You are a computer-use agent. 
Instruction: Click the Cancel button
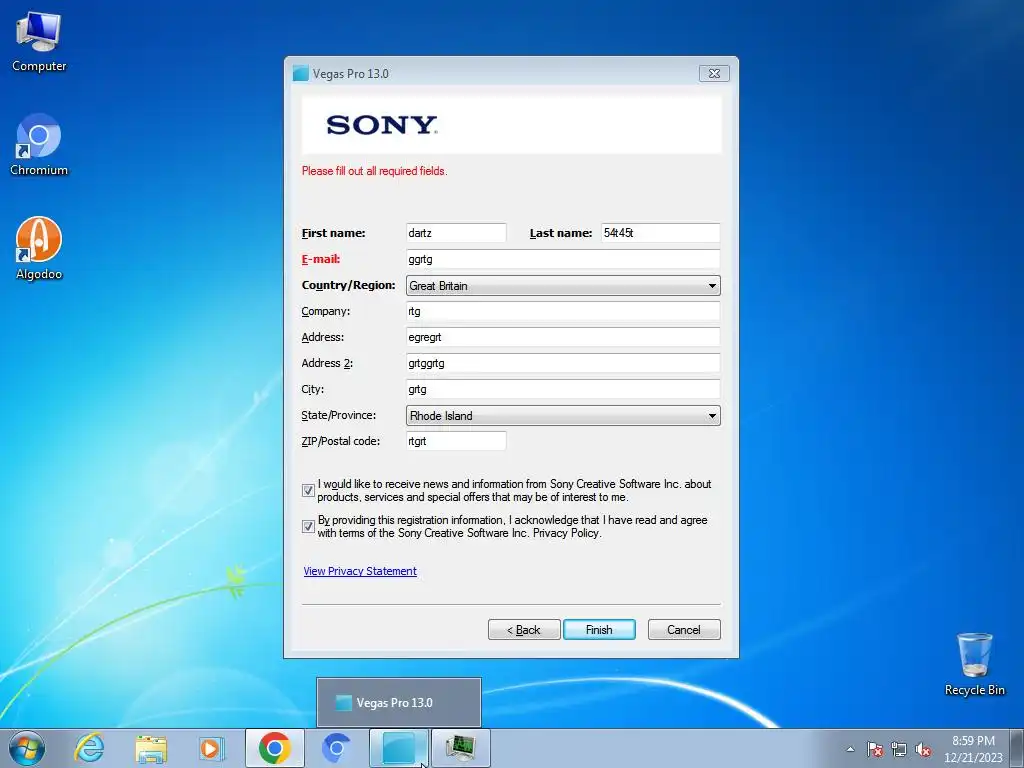coord(684,630)
